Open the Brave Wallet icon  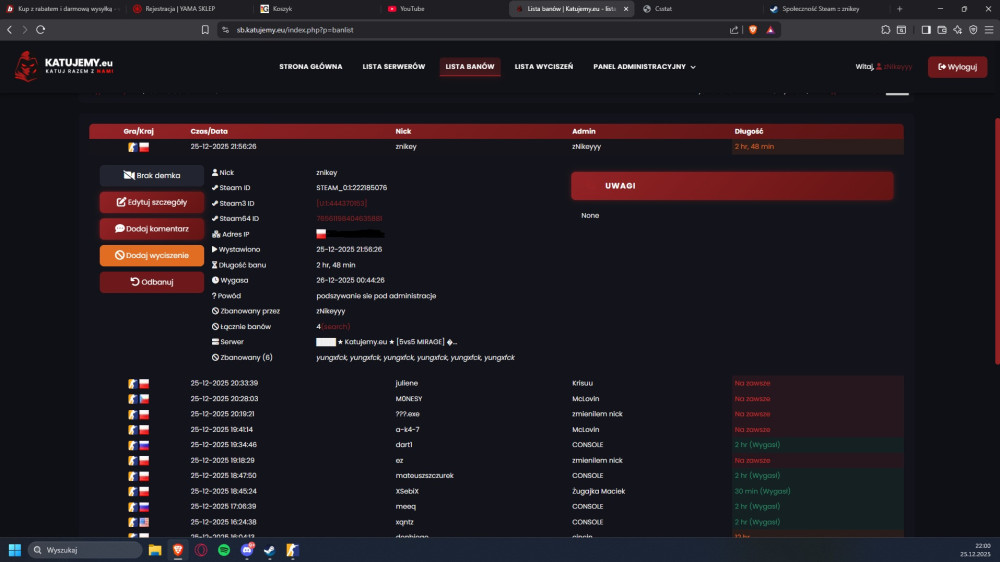coord(942,30)
